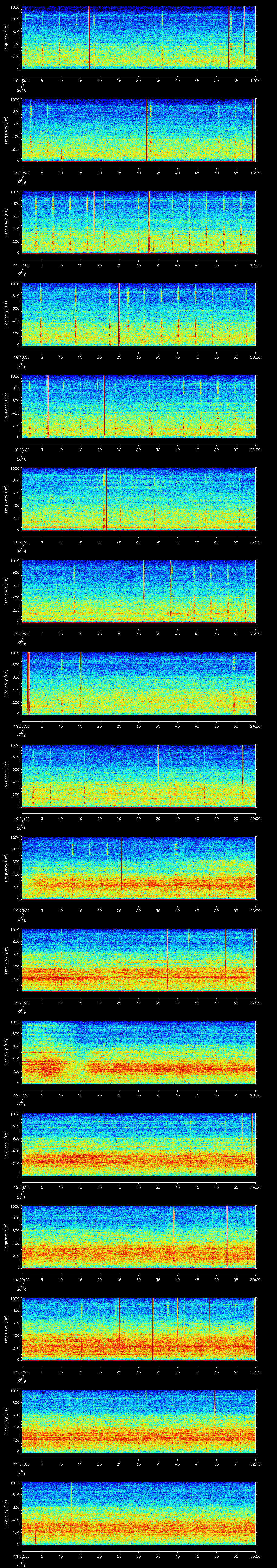
Task: Click the 19:00 end time label
Action: click(x=255, y=265)
